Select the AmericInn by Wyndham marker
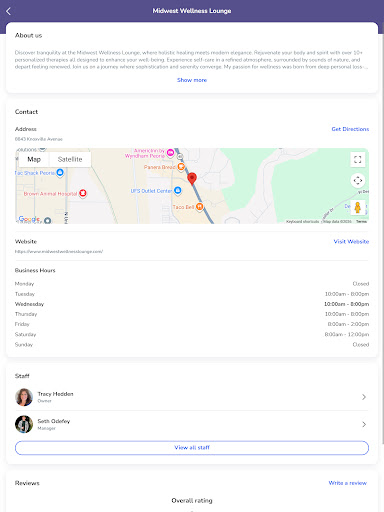The height and width of the screenshot is (512, 384). [170, 152]
